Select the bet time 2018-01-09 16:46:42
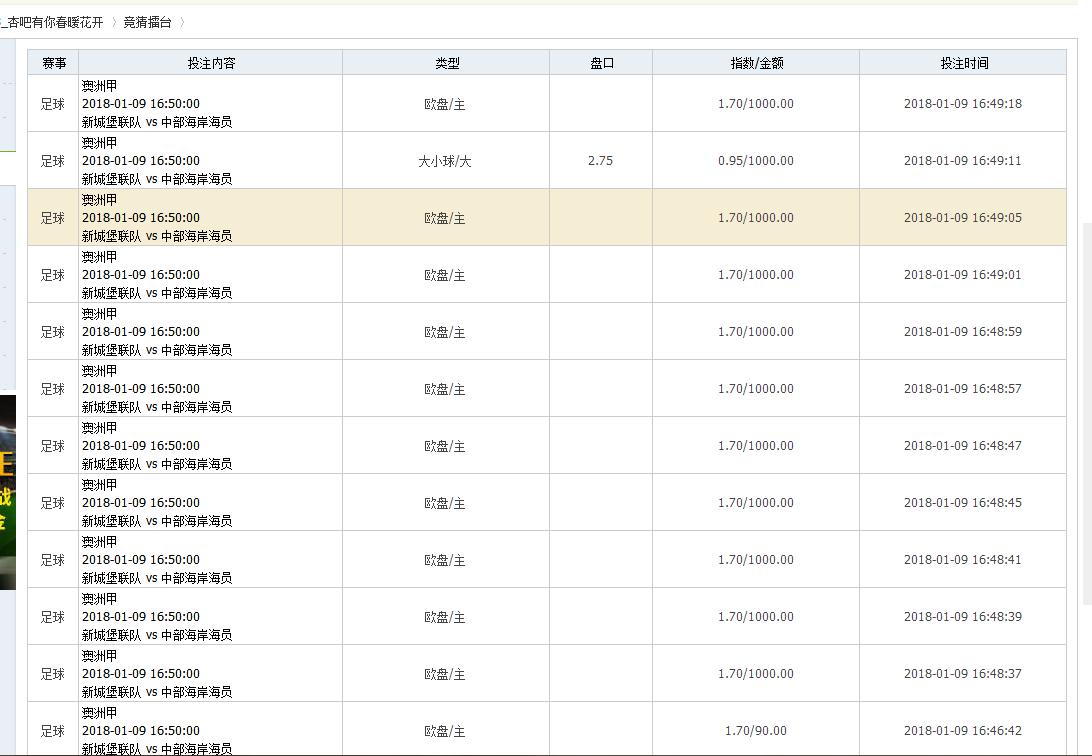Screen dimensions: 1092x756 point(962,731)
